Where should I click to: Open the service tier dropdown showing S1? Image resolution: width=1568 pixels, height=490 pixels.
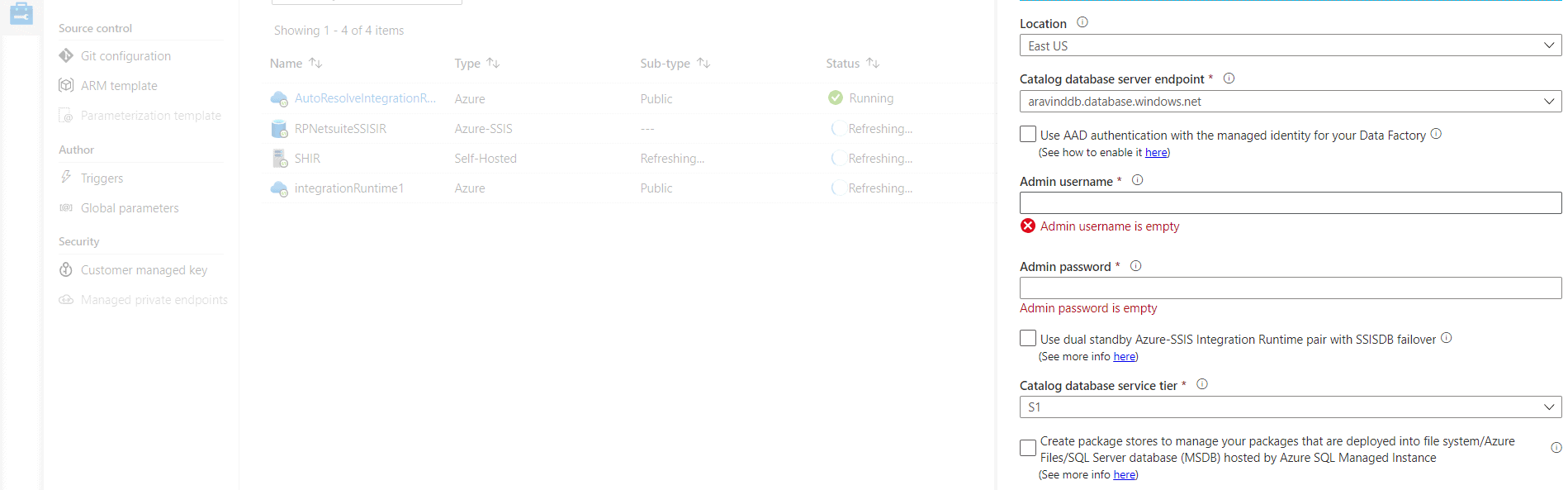pyautogui.click(x=1290, y=407)
